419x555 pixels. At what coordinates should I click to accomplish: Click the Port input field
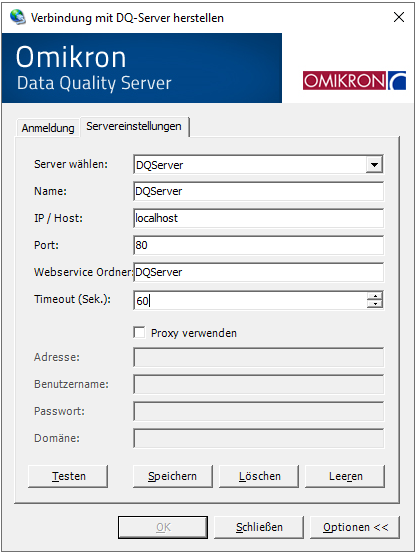point(258,245)
